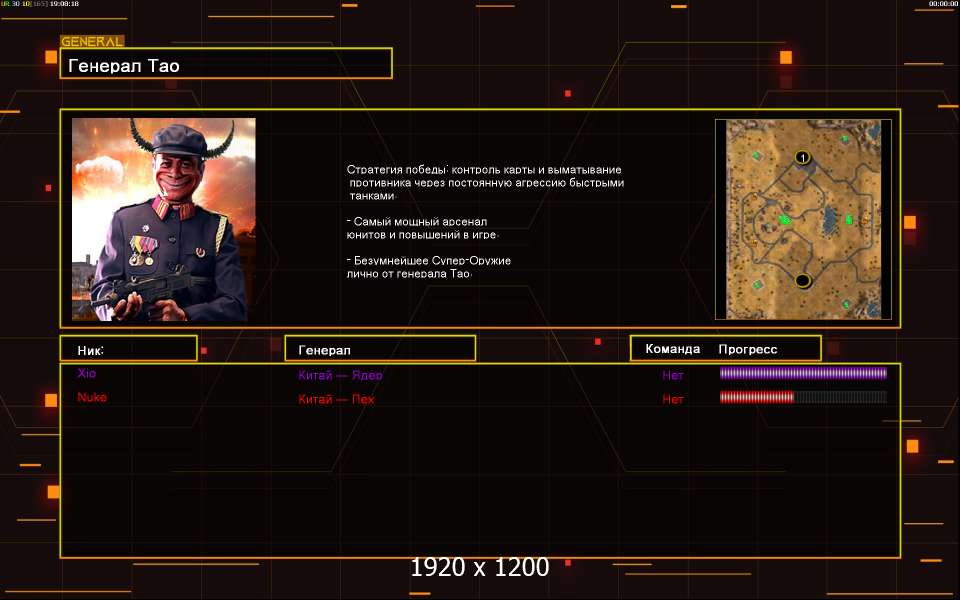
Task: Click the 'Команда' column header
Action: 672,349
